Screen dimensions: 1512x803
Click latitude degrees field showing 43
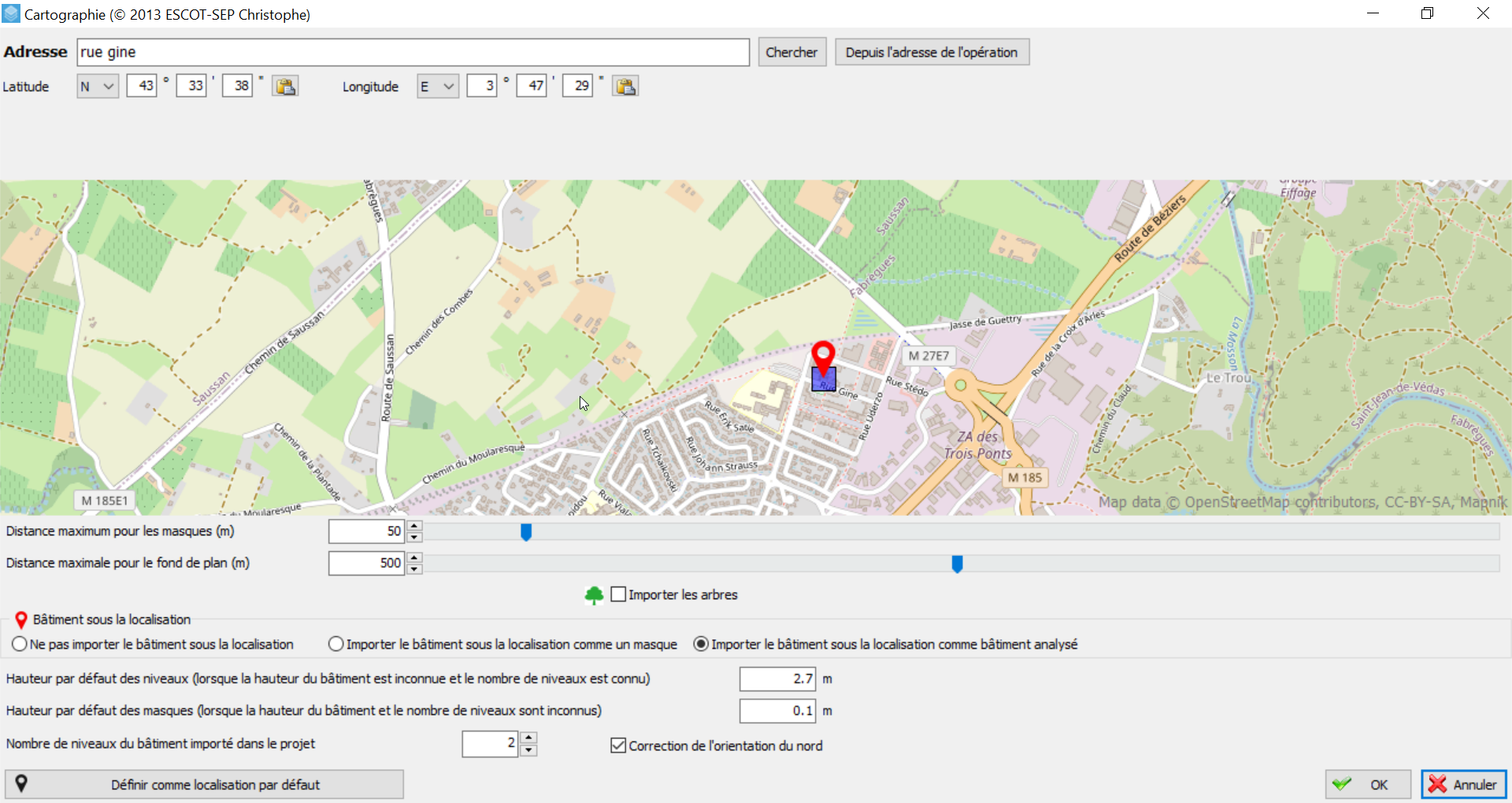pos(142,86)
